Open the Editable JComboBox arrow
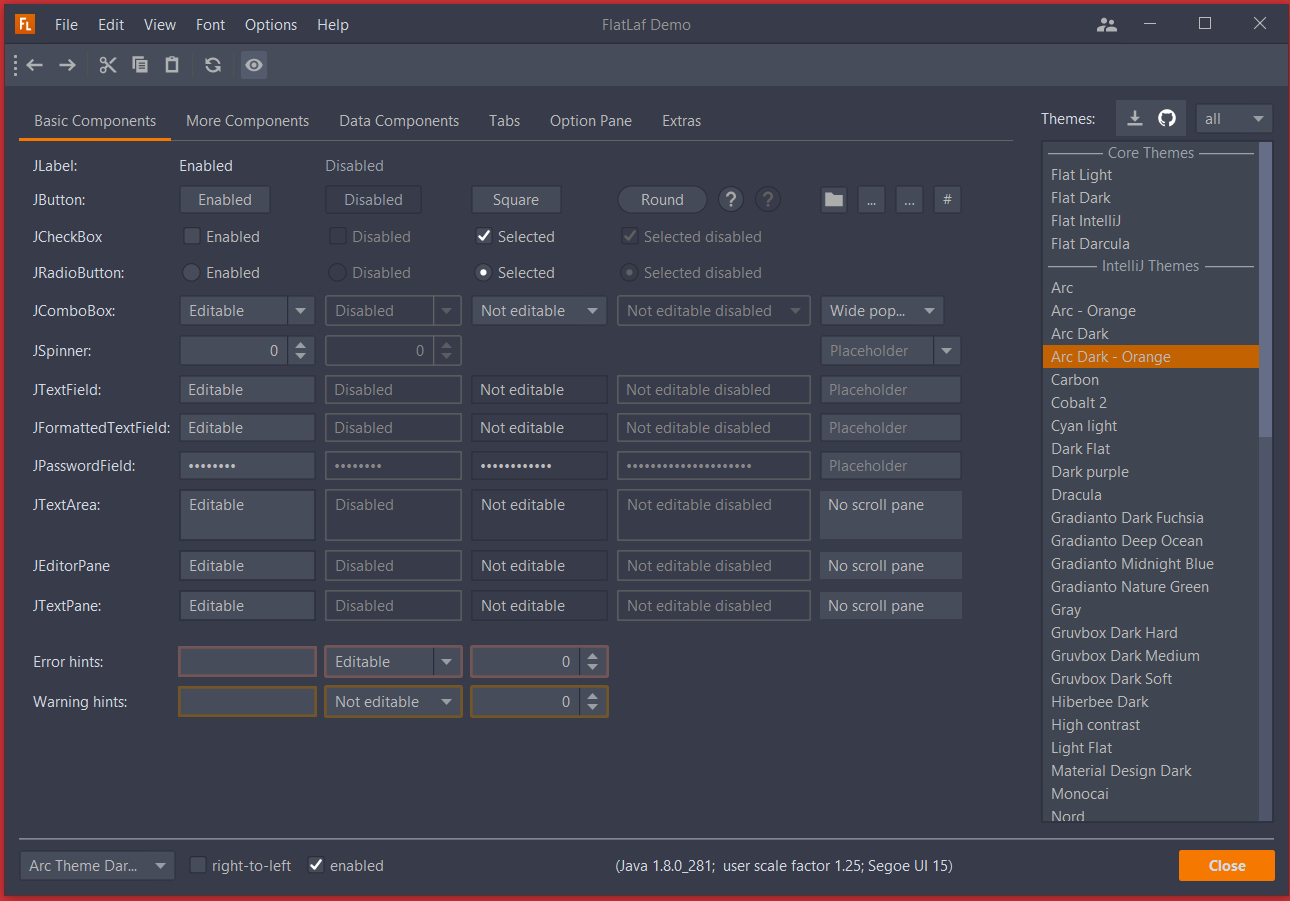The height and width of the screenshot is (901, 1290). 301,311
